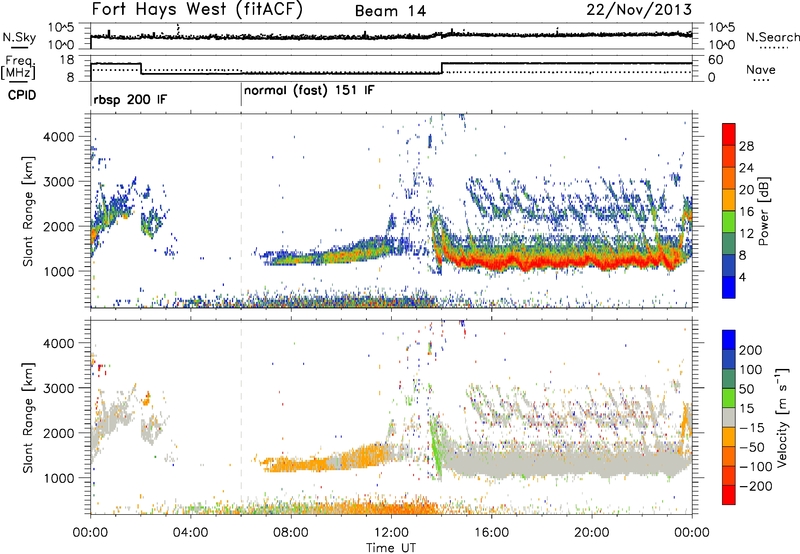Click the '1000' tick on velocity panel
Image resolution: width=800 pixels, height=554 pixels.
60,478
